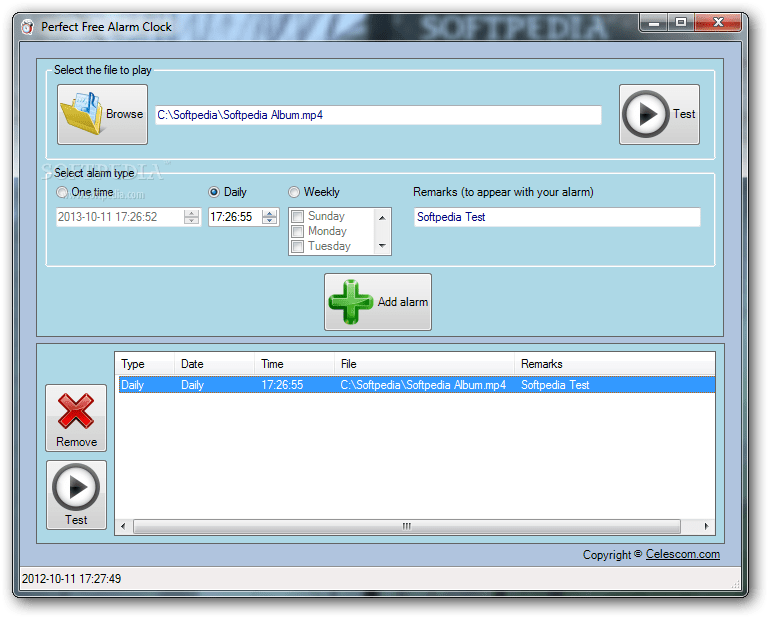
Task: Check the Sunday checkbox
Action: [x=298, y=216]
